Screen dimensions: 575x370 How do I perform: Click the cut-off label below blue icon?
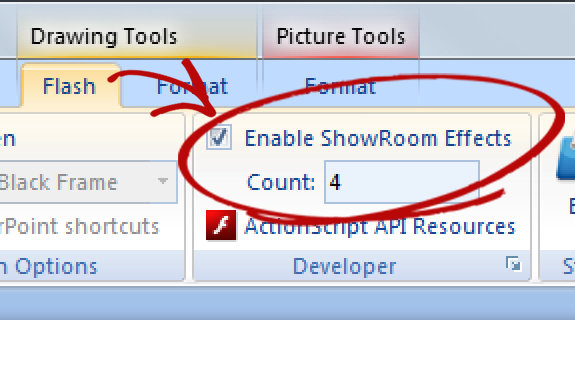tap(572, 206)
